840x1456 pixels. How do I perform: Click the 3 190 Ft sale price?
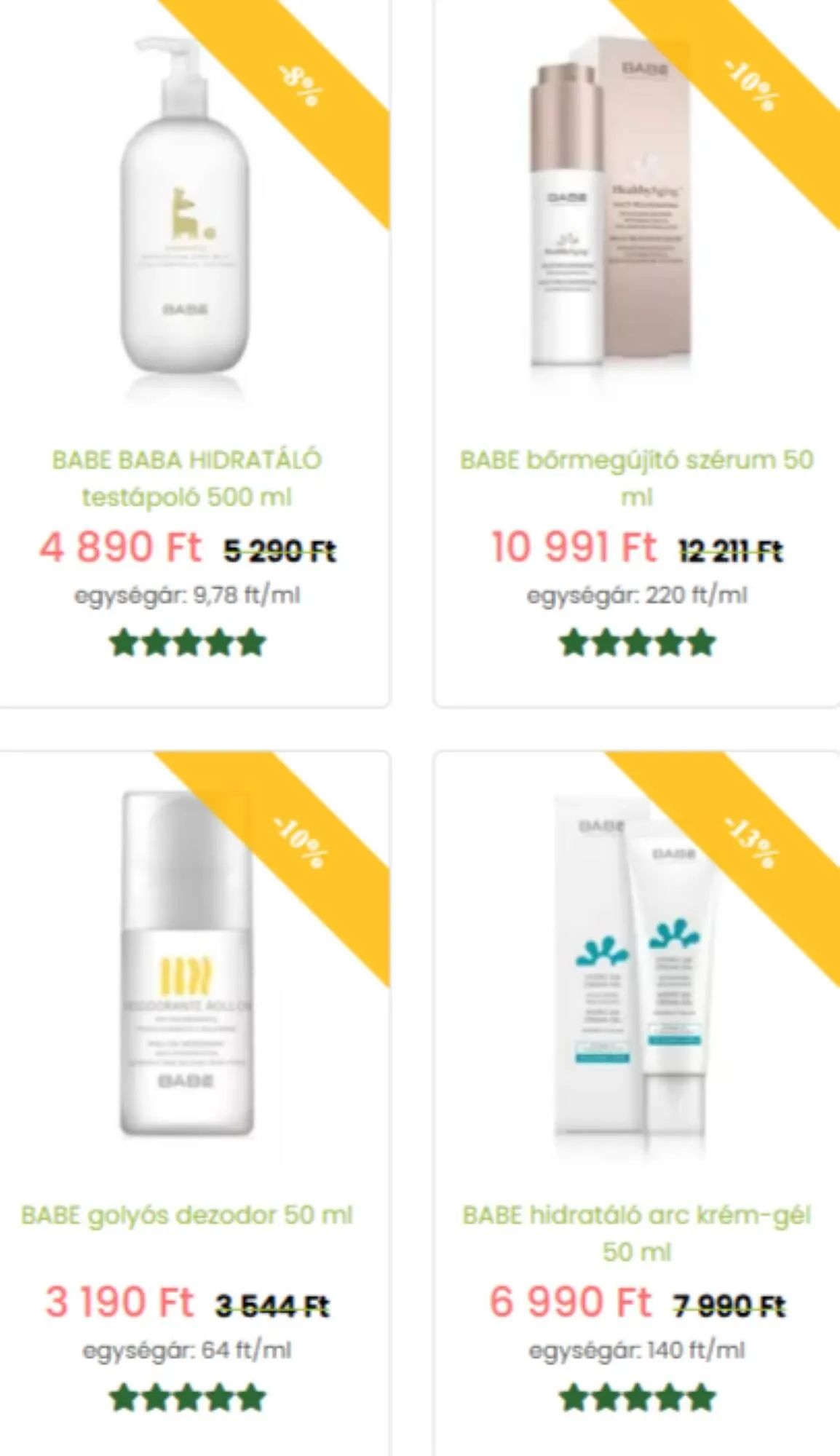(x=120, y=1302)
